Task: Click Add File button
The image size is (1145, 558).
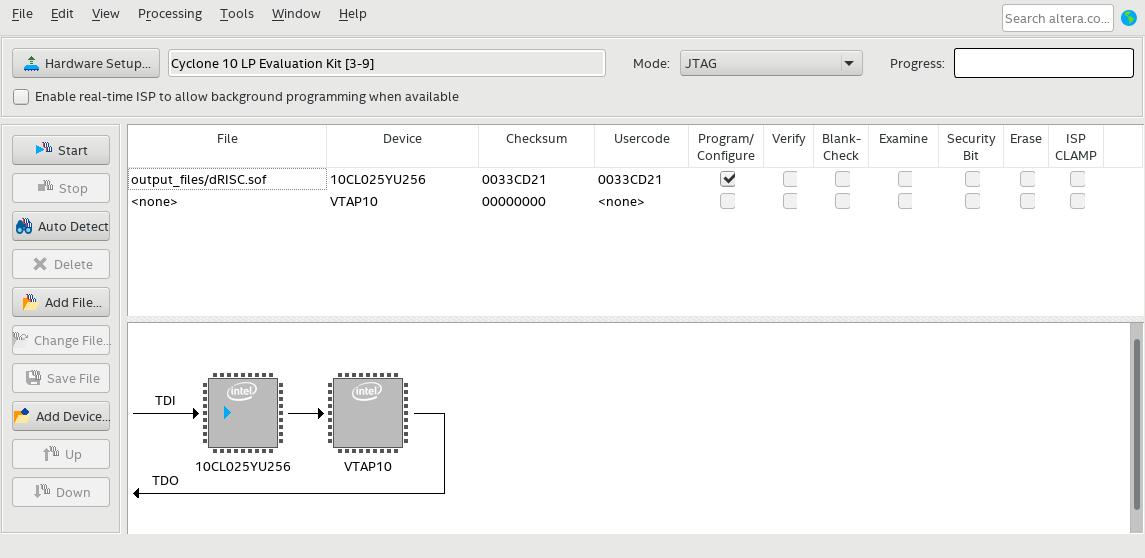Action: pos(61,302)
